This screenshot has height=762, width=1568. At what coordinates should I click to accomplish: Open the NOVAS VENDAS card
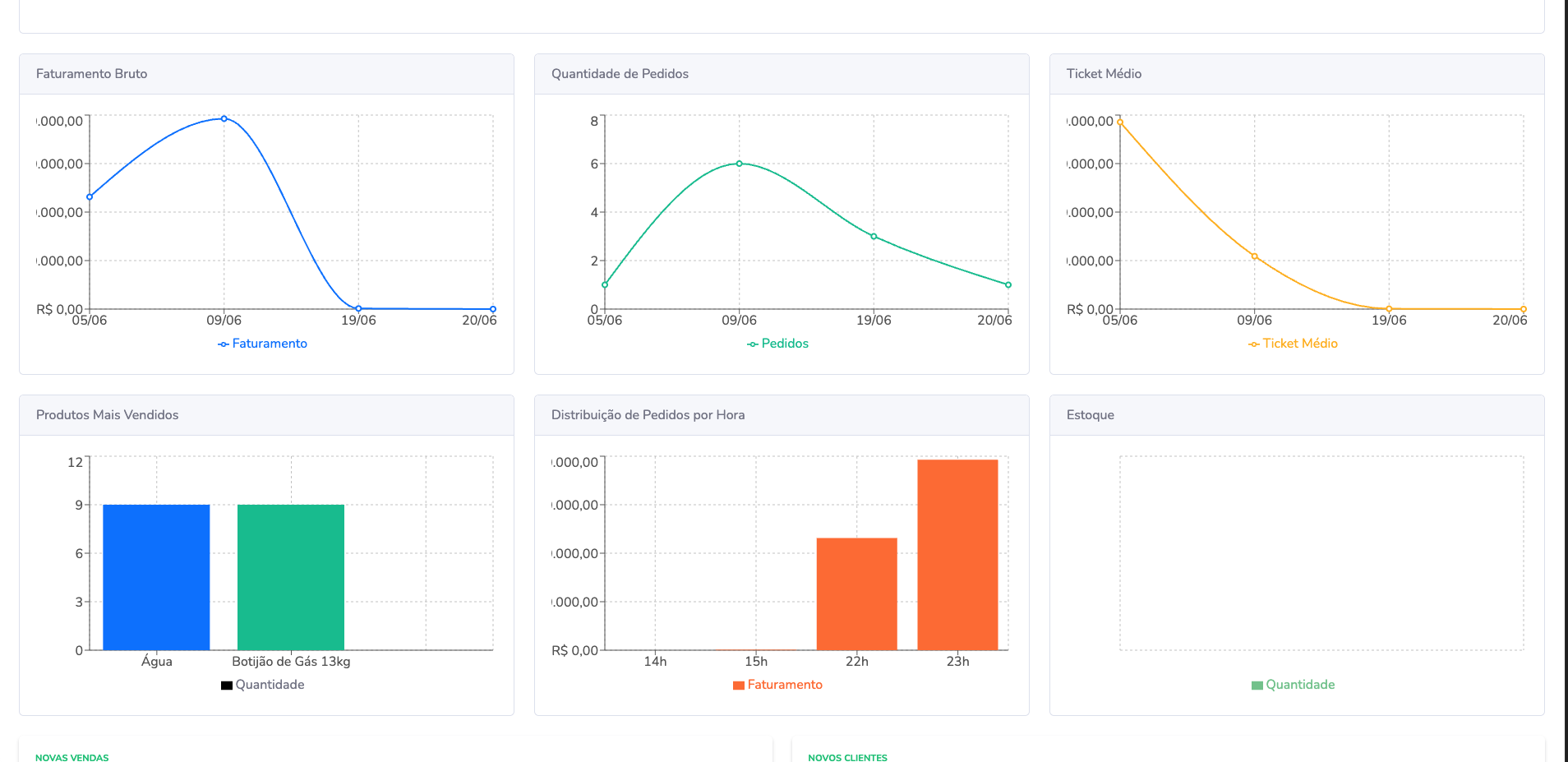point(72,757)
